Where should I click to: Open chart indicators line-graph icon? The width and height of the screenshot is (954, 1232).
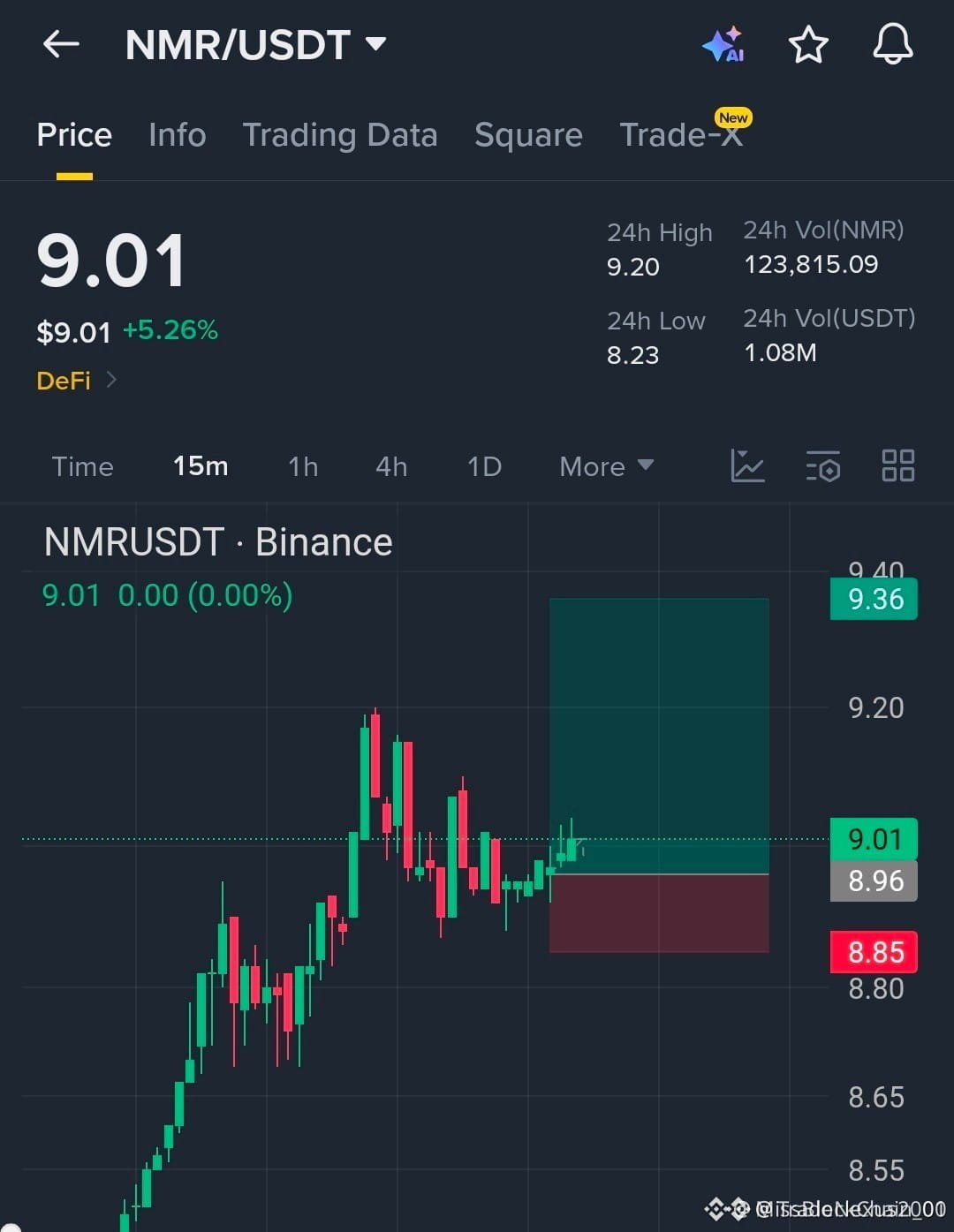pyautogui.click(x=747, y=465)
